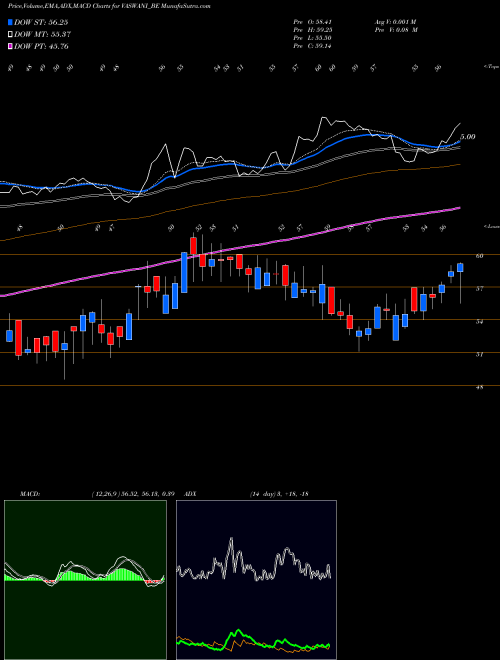Select the DOW PT: 45.76 label
This screenshot has height=660, width=500.
(x=41, y=46)
